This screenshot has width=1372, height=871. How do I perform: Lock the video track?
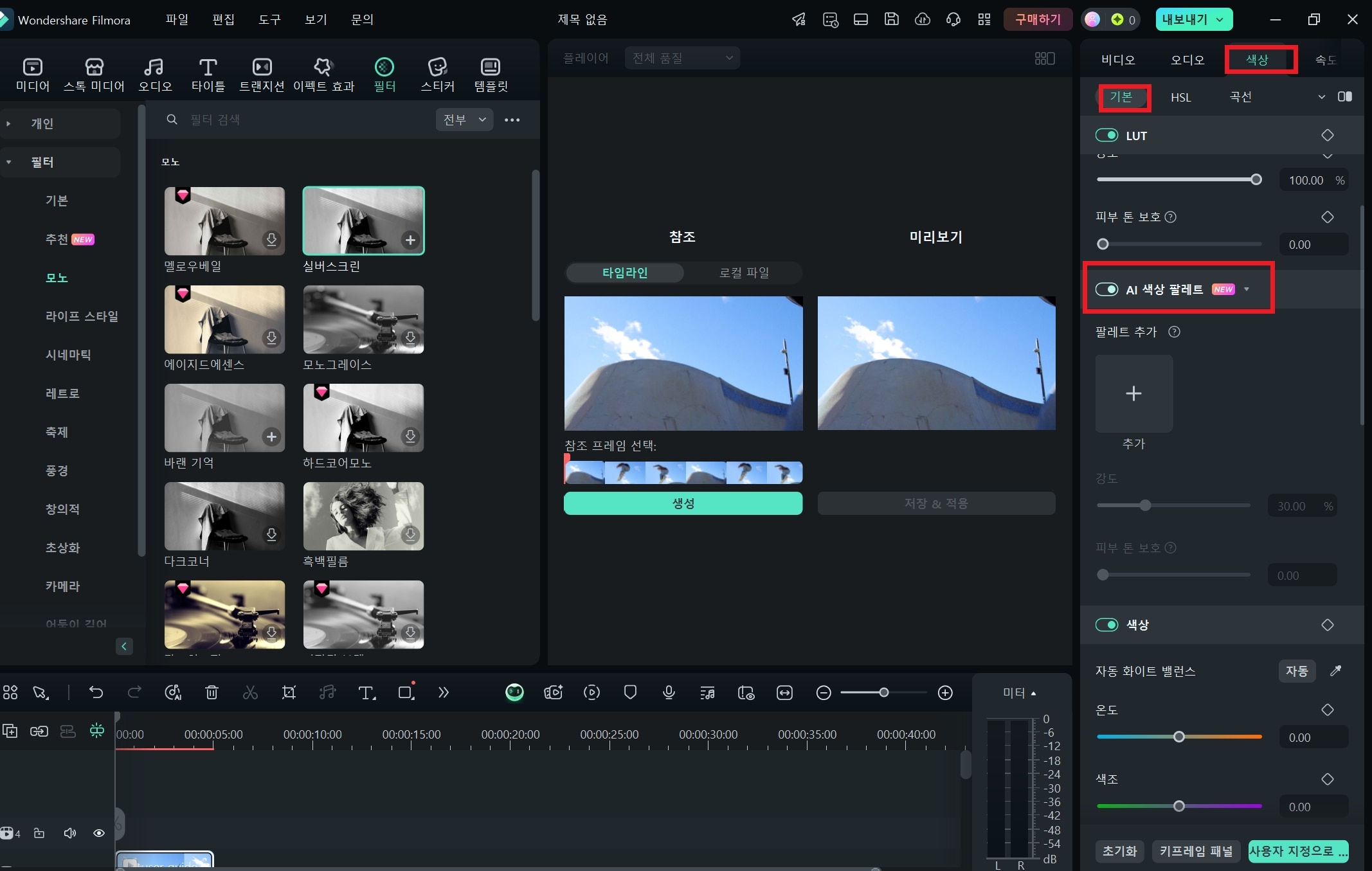(x=39, y=833)
